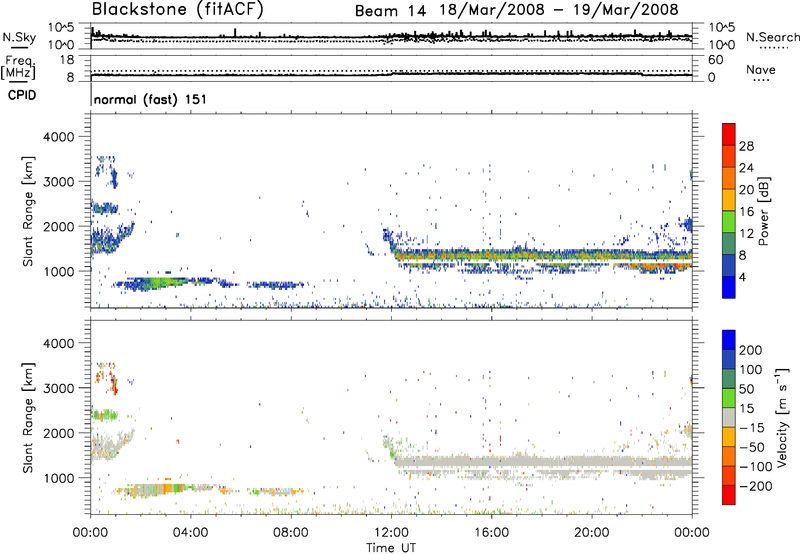
Task: Click the '2000' tick on velocity panel
Action: pos(58,433)
